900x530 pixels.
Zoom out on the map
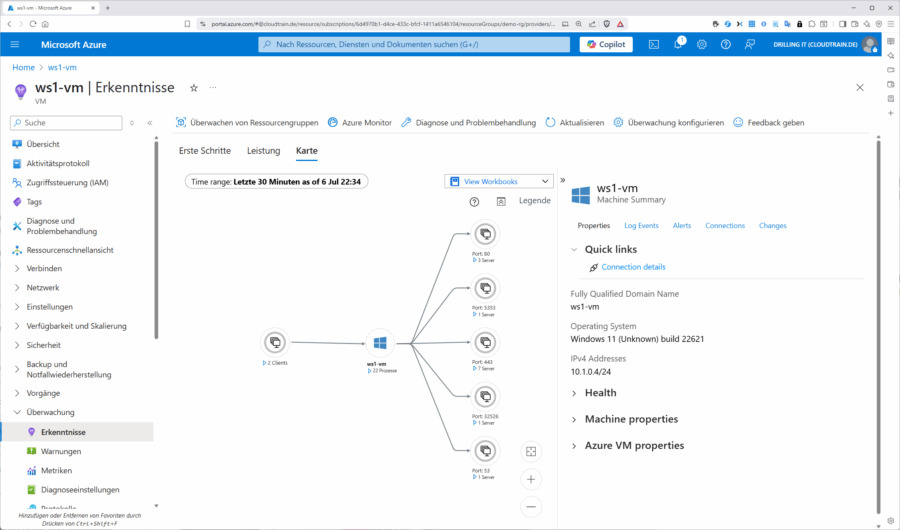pos(531,506)
